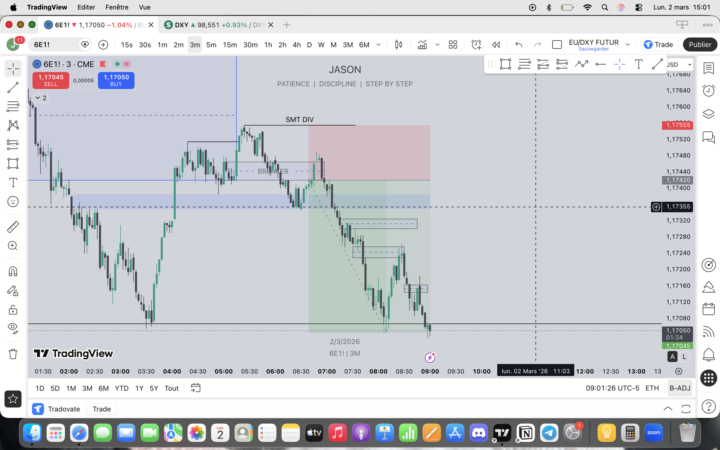The width and height of the screenshot is (720, 450).
Task: Click the Publier button
Action: tap(700, 45)
